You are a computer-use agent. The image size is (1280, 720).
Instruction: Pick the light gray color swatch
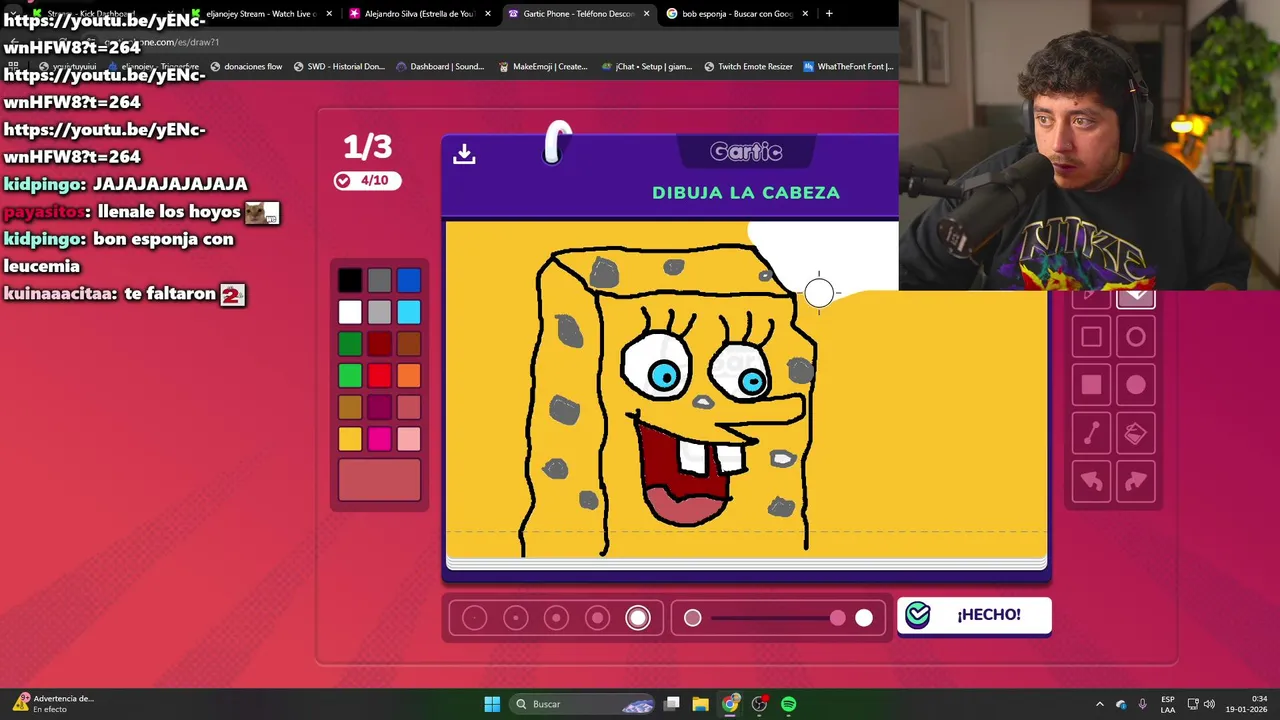379,312
